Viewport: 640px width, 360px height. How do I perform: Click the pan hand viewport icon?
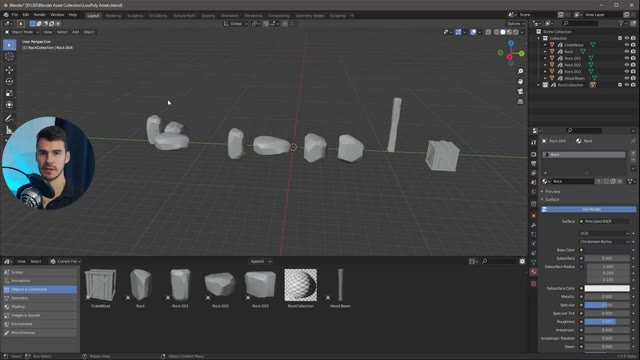520,82
